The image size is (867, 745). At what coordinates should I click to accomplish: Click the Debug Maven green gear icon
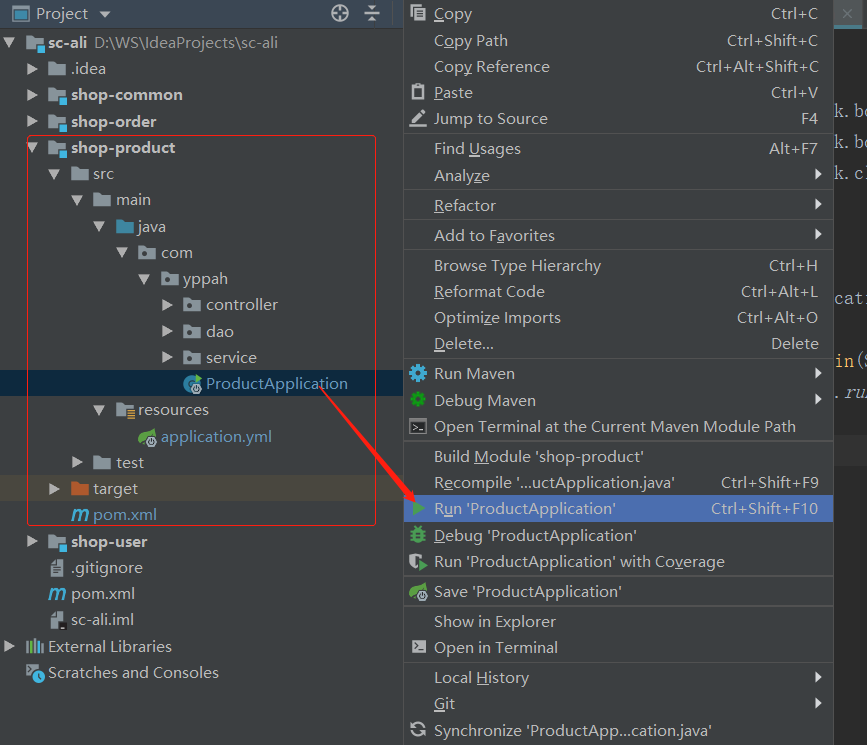418,399
